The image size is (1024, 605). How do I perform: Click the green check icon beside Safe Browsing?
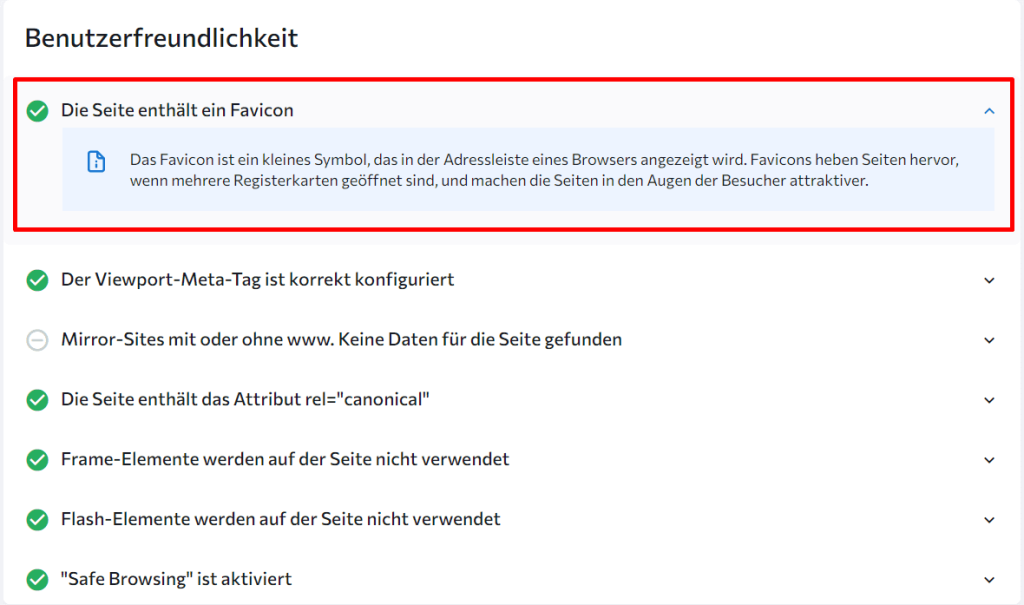[x=37, y=579]
